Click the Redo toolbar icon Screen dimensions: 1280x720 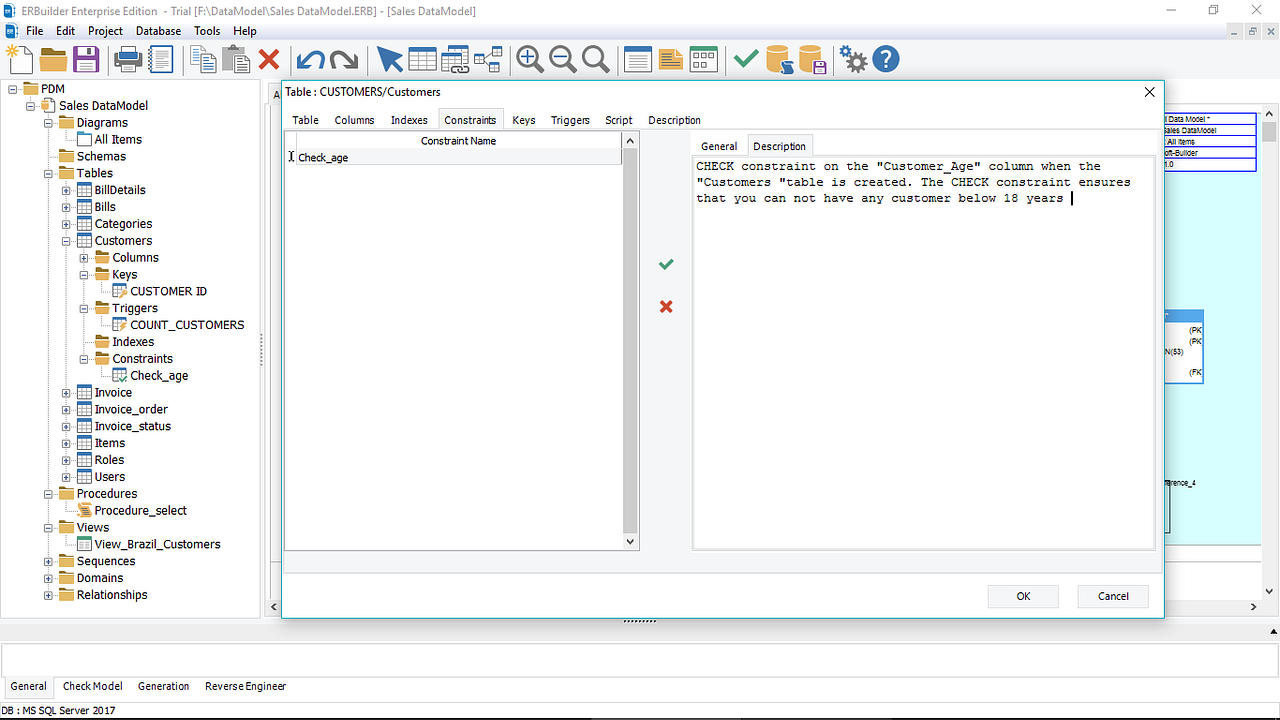pyautogui.click(x=341, y=59)
